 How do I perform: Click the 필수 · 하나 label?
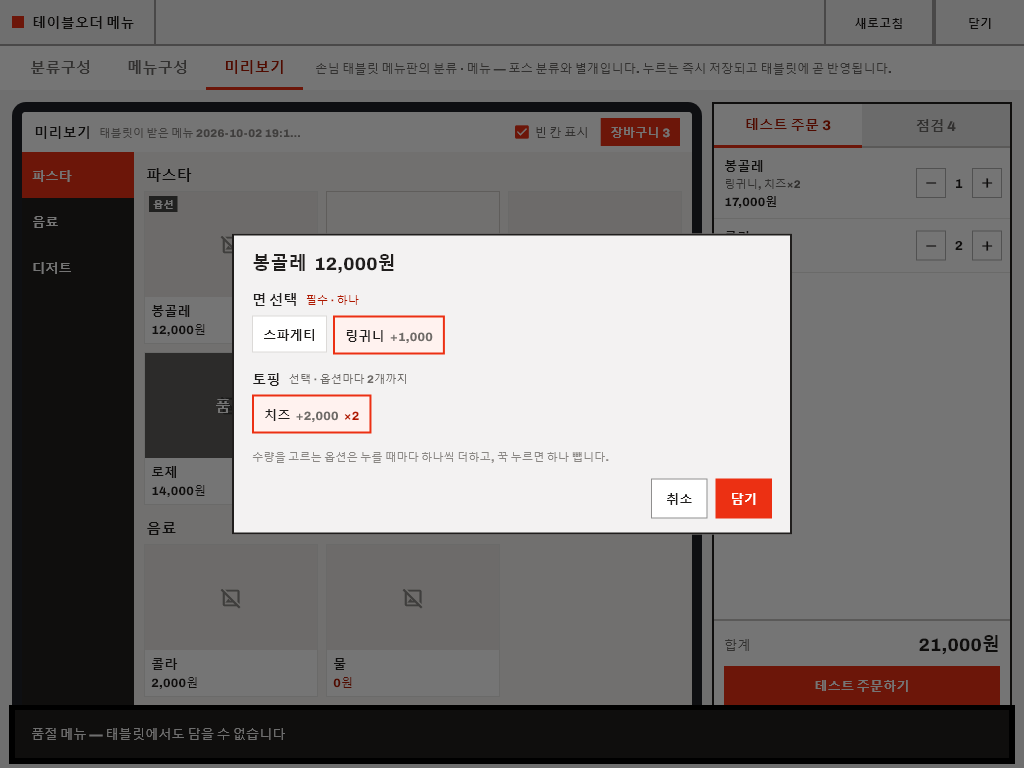tap(332, 300)
